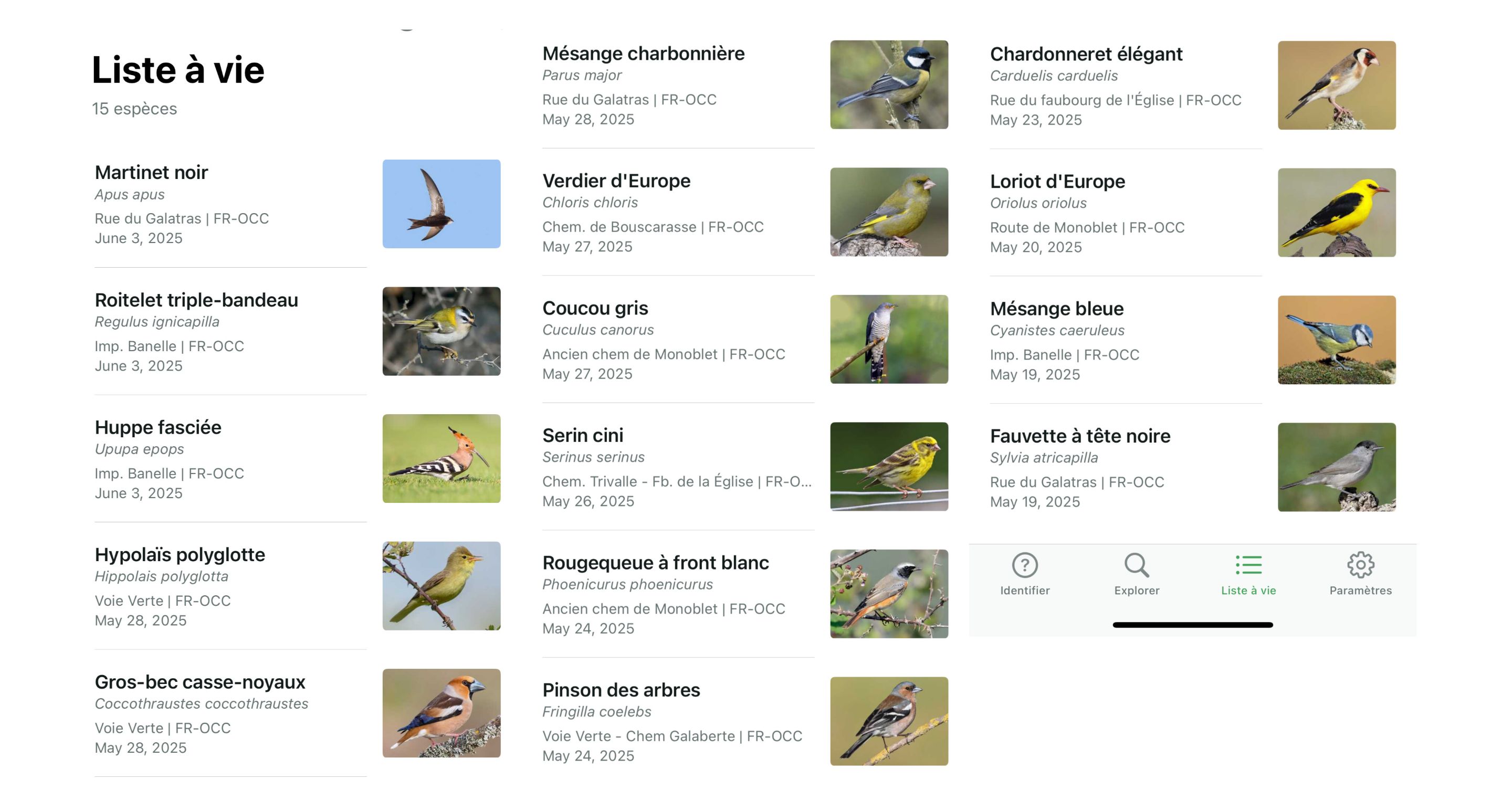This screenshot has width=1512, height=811.
Task: Switch to the Identifier tab label
Action: 1025,591
